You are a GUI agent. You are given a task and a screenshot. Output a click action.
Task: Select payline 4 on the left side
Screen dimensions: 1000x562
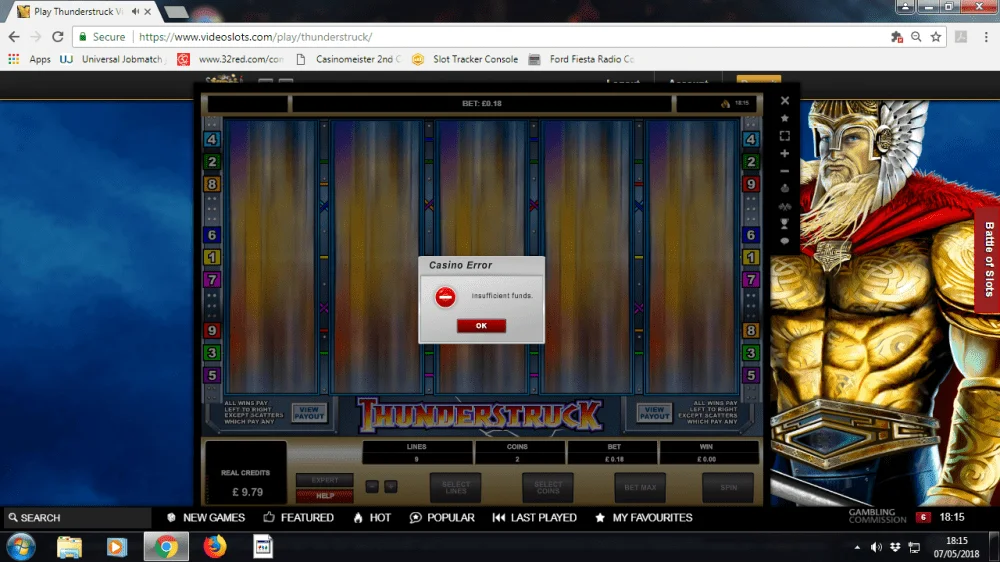click(x=212, y=139)
